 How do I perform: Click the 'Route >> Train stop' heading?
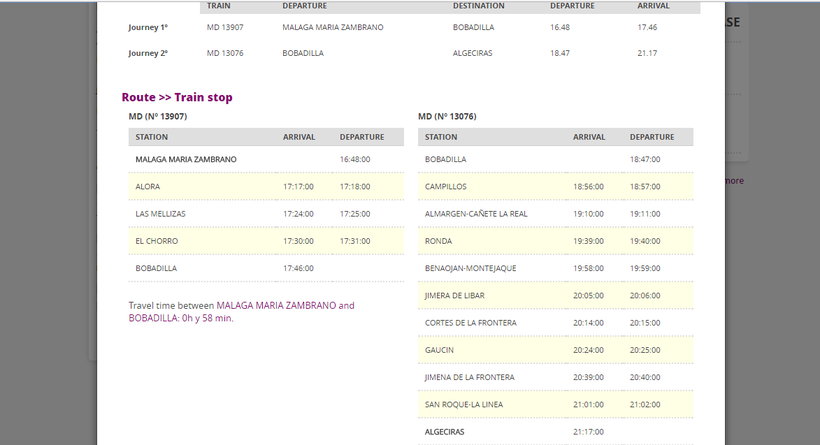(177, 97)
